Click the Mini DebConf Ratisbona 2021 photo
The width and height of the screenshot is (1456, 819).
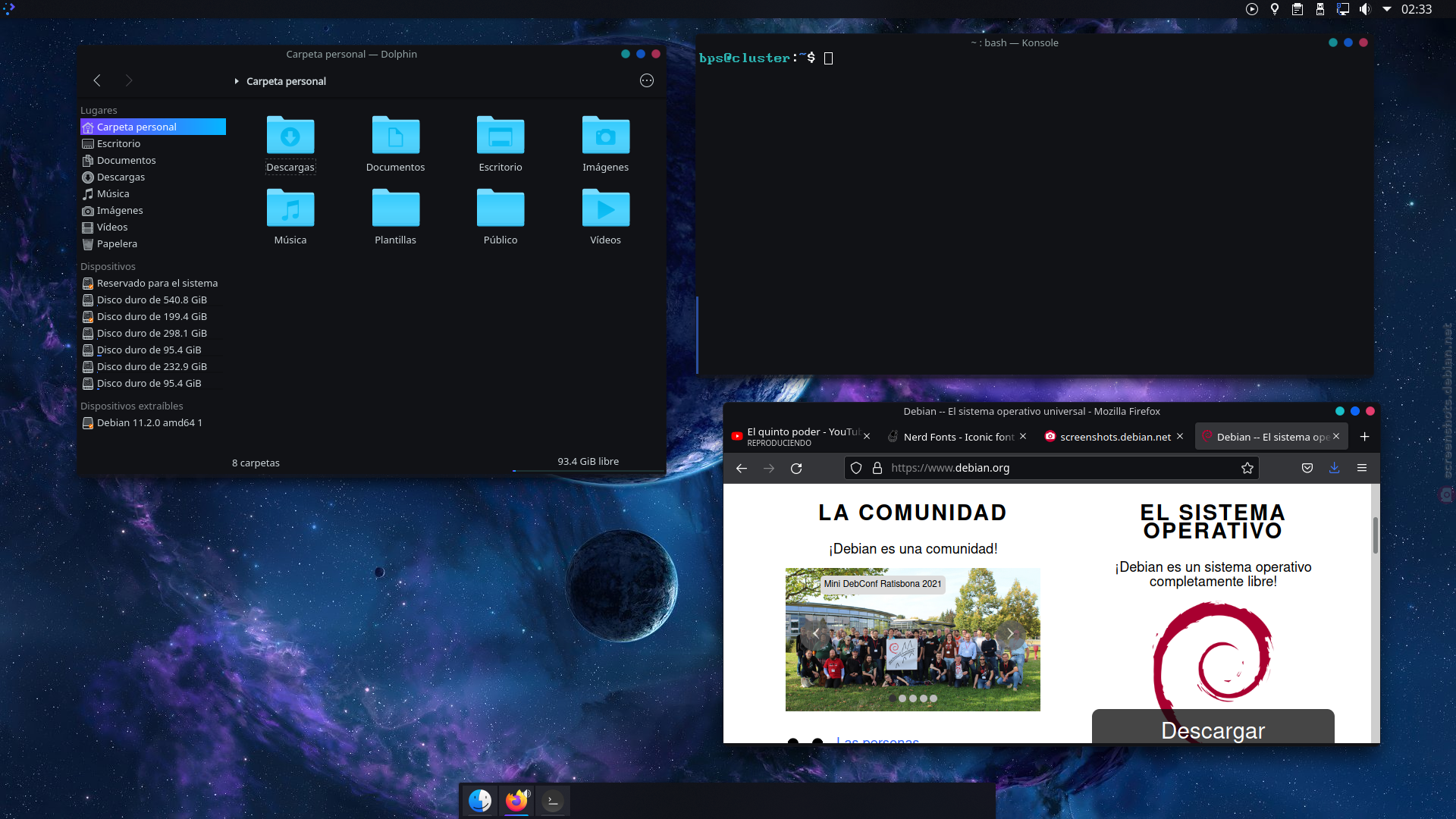(x=913, y=639)
